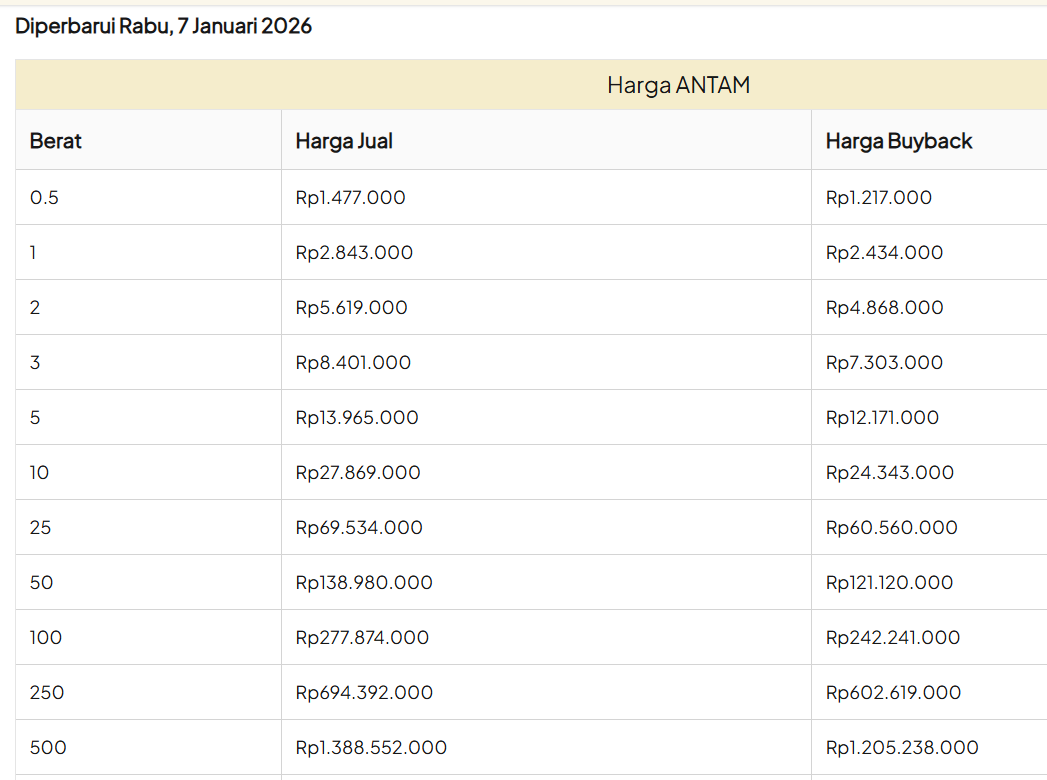
Task: Click the buyback price Rp12.171.000
Action: 882,418
